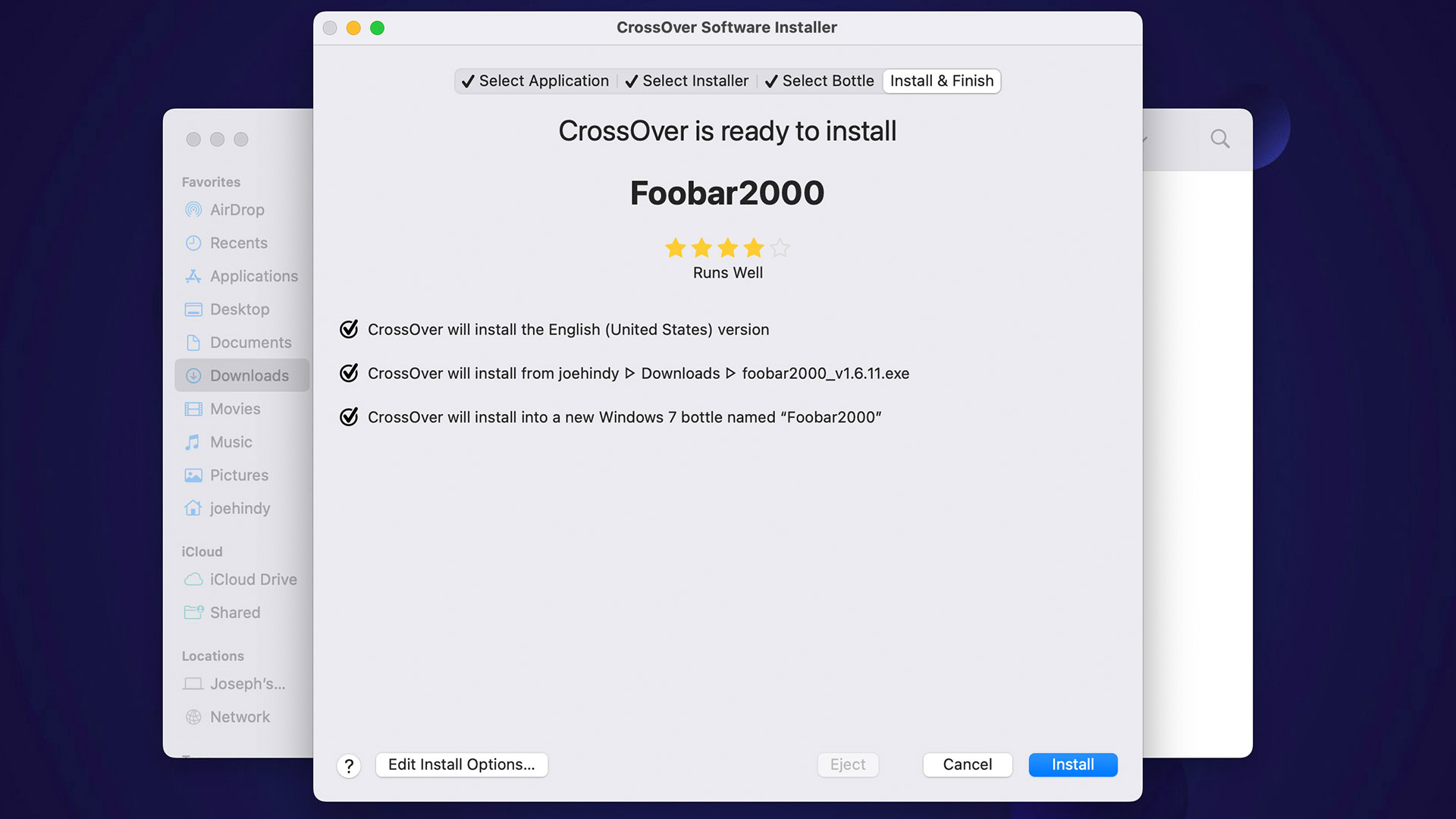Open the Select Bottle step
The image size is (1456, 819).
(820, 81)
